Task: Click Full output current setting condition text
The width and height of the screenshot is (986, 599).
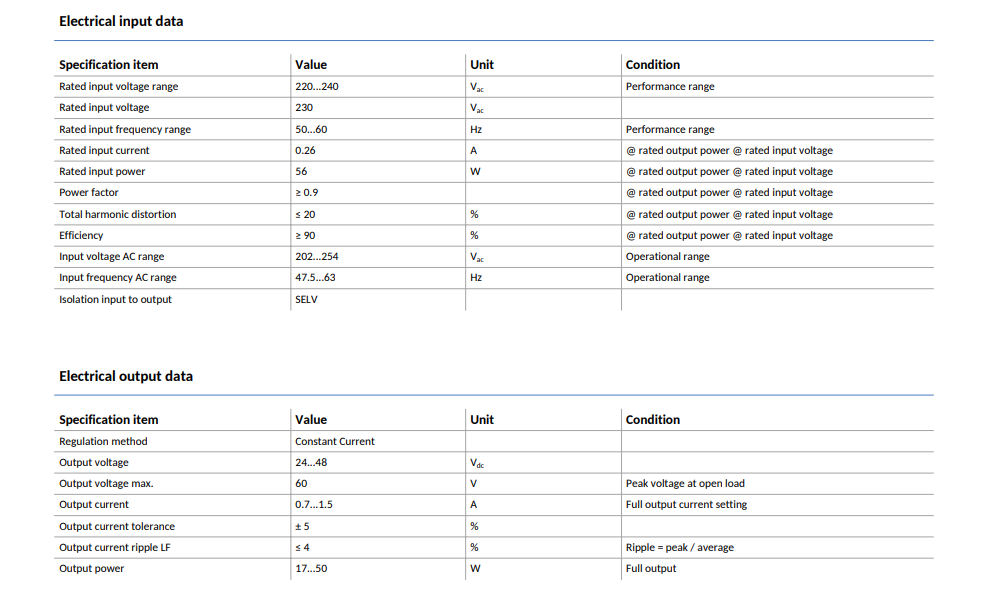Action: pos(686,505)
